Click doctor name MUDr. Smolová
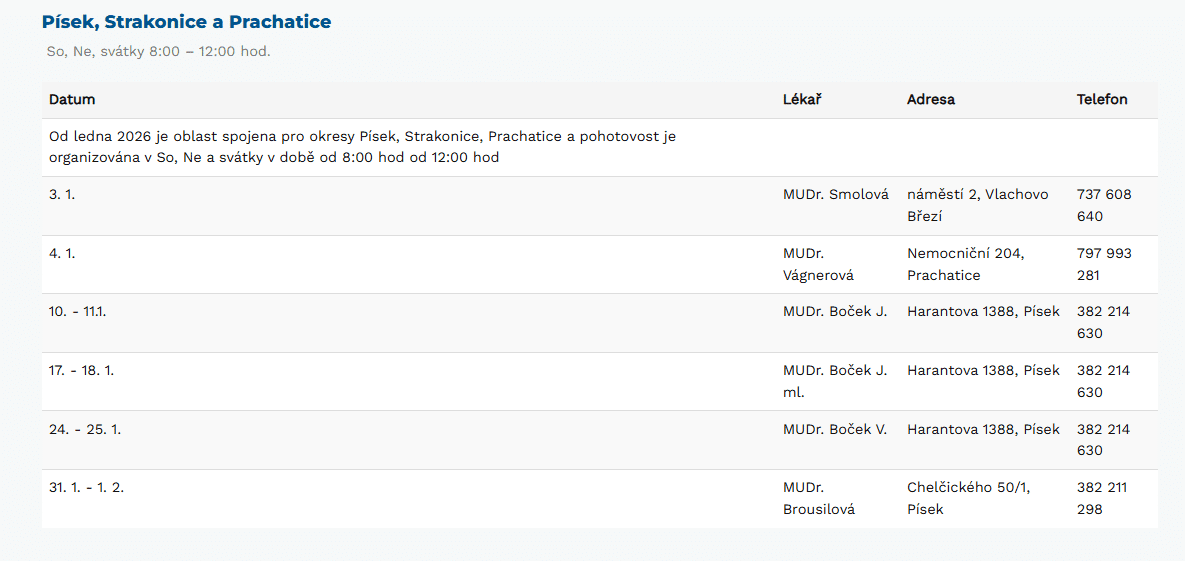 click(x=835, y=195)
